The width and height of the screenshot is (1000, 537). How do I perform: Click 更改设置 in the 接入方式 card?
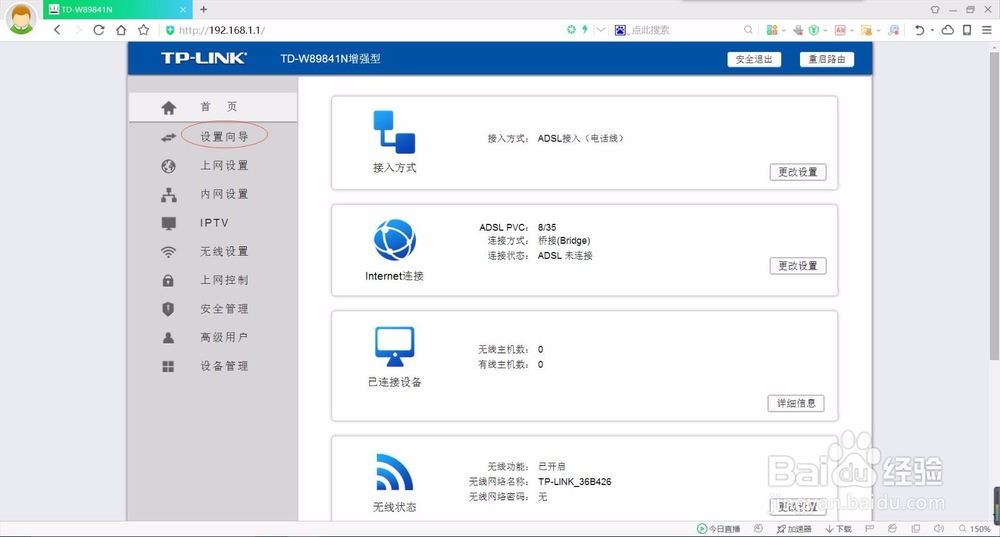click(798, 172)
